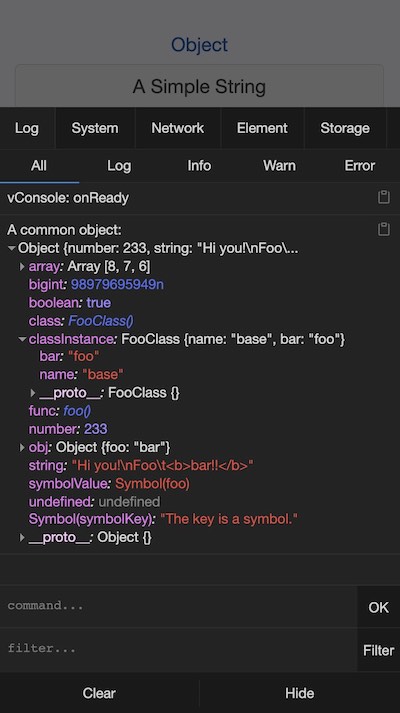Viewport: 400px width, 713px height.
Task: Open the Storage tab
Action: [x=345, y=128]
